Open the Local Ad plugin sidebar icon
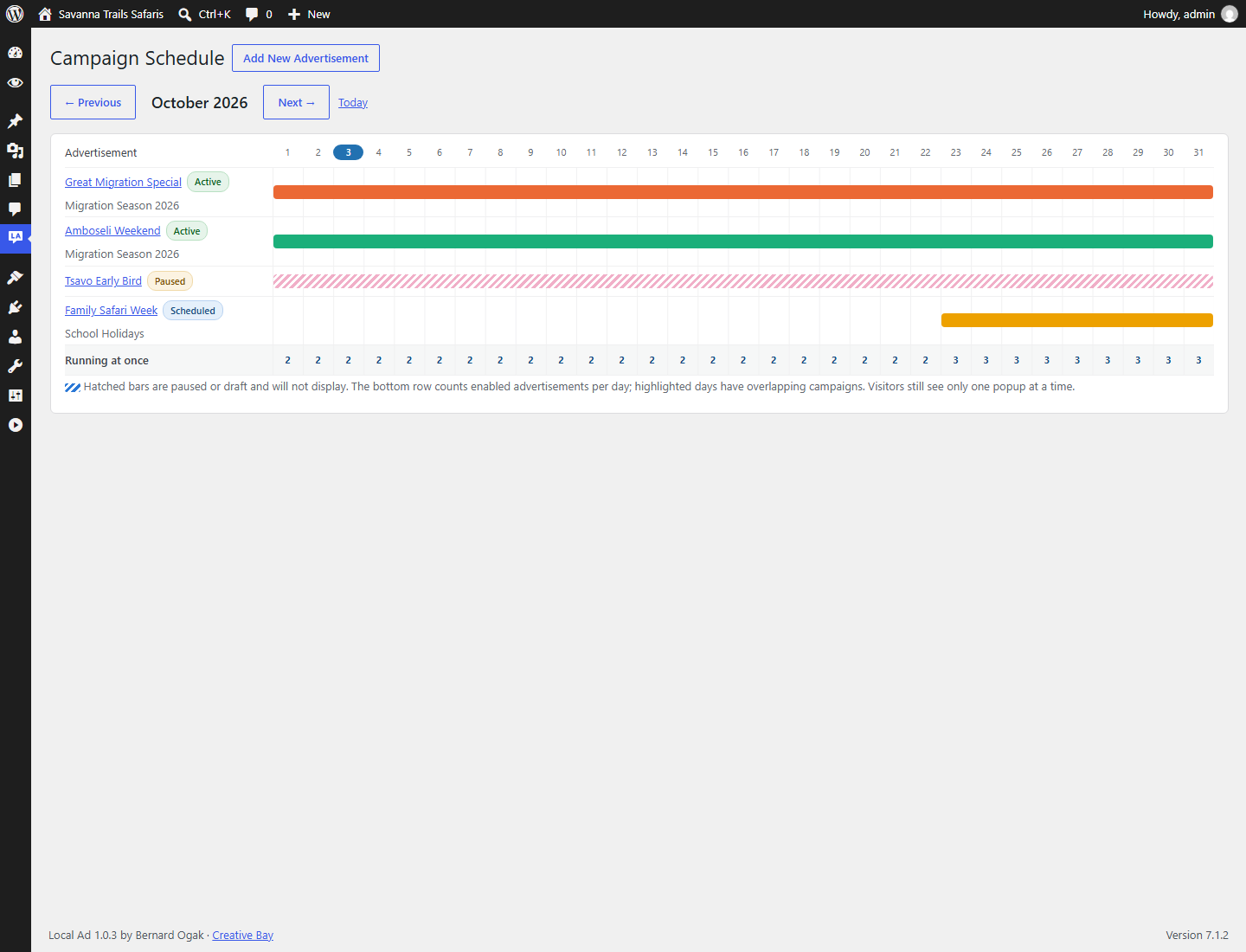 (15, 237)
